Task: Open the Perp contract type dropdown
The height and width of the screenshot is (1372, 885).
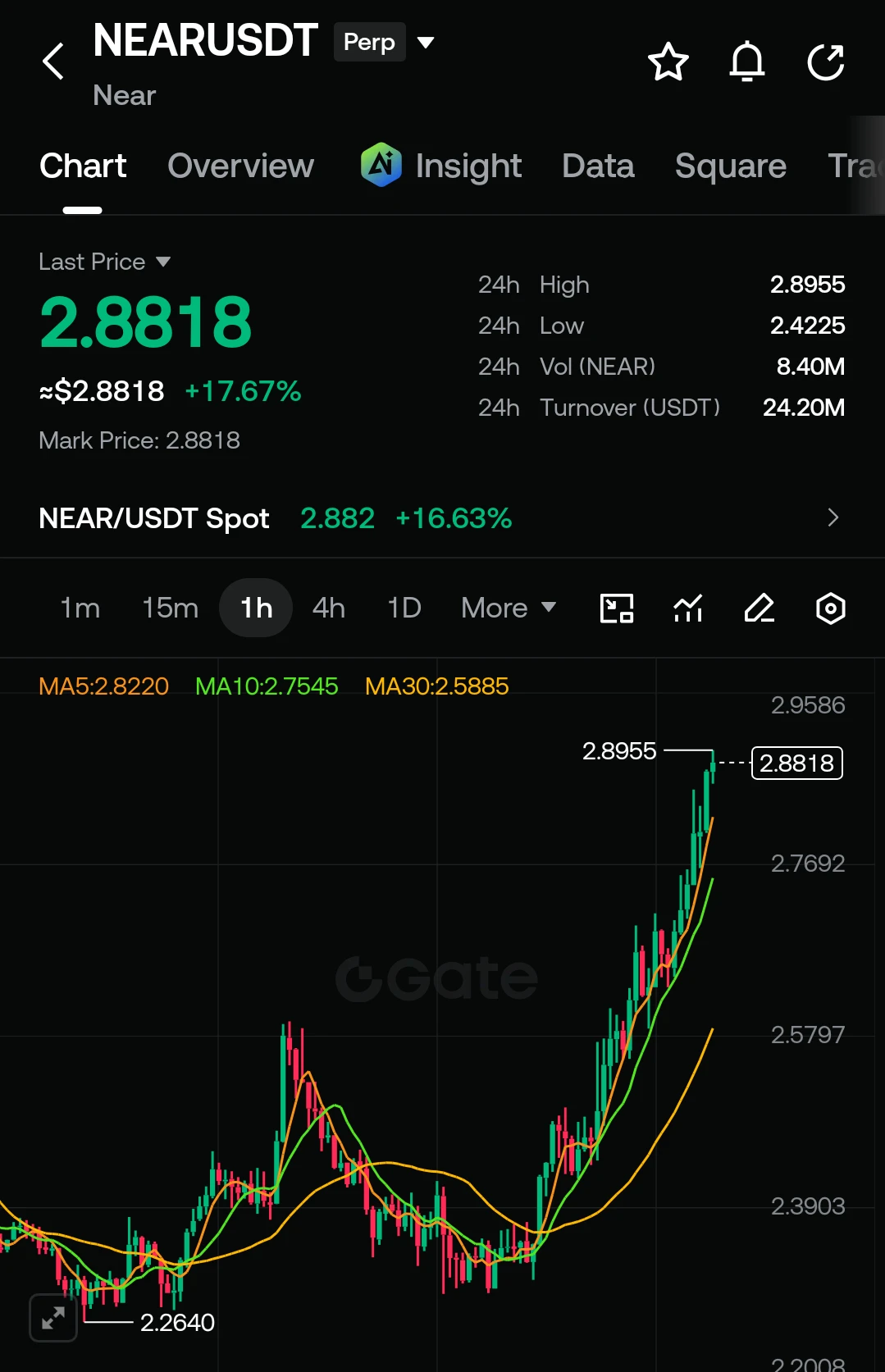Action: coord(426,42)
